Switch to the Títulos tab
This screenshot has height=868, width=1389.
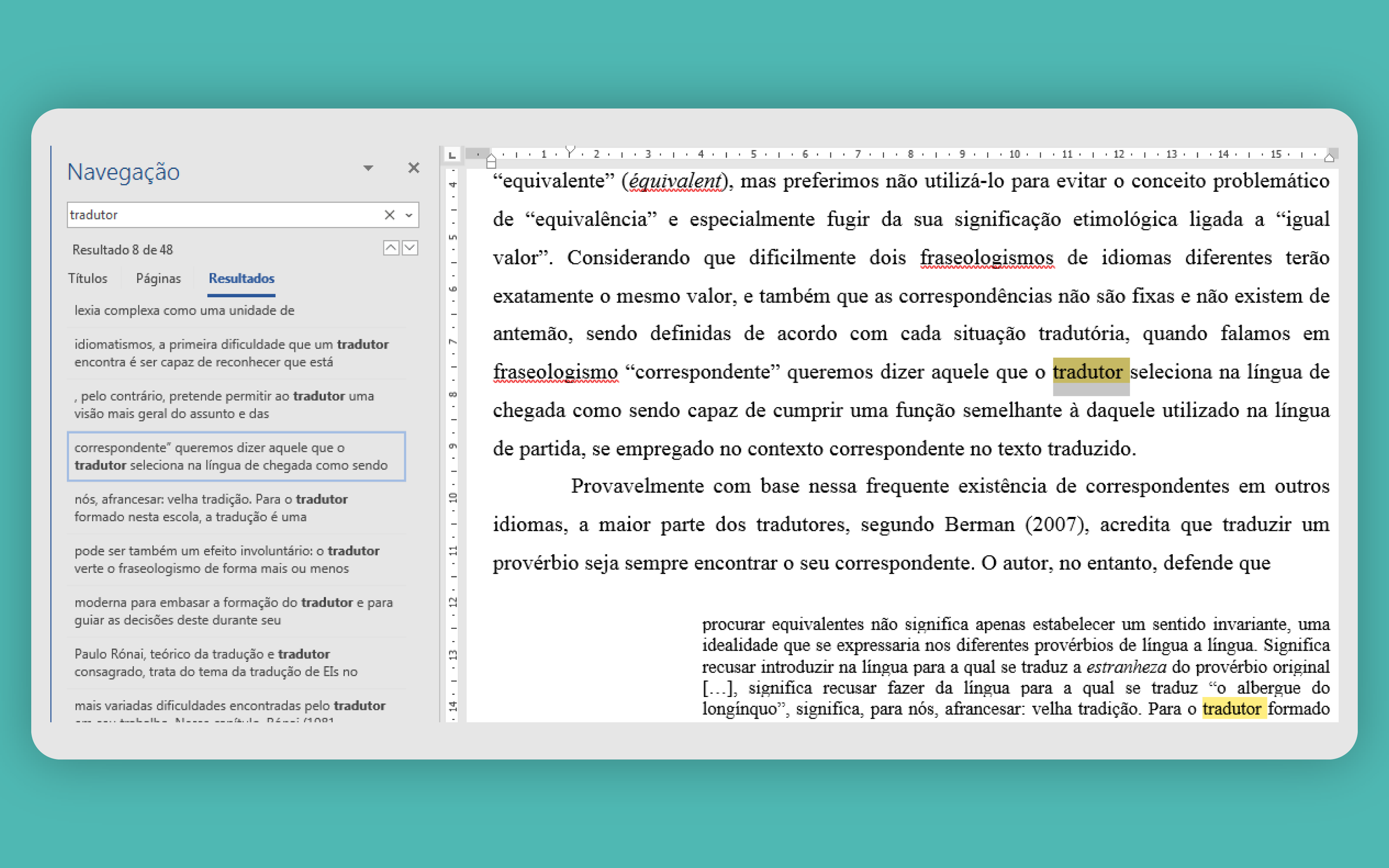click(87, 279)
